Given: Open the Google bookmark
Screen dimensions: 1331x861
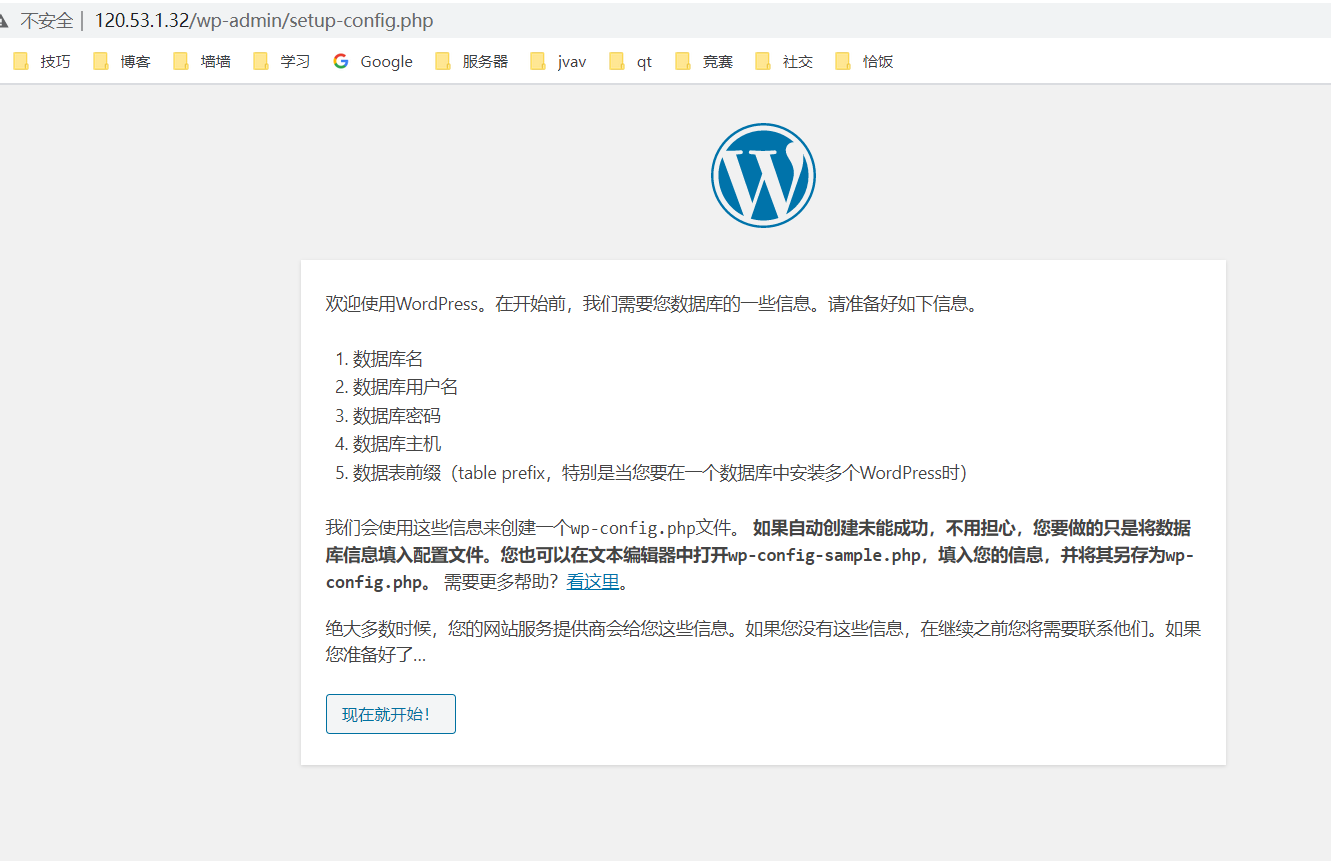Looking at the screenshot, I should pos(373,61).
